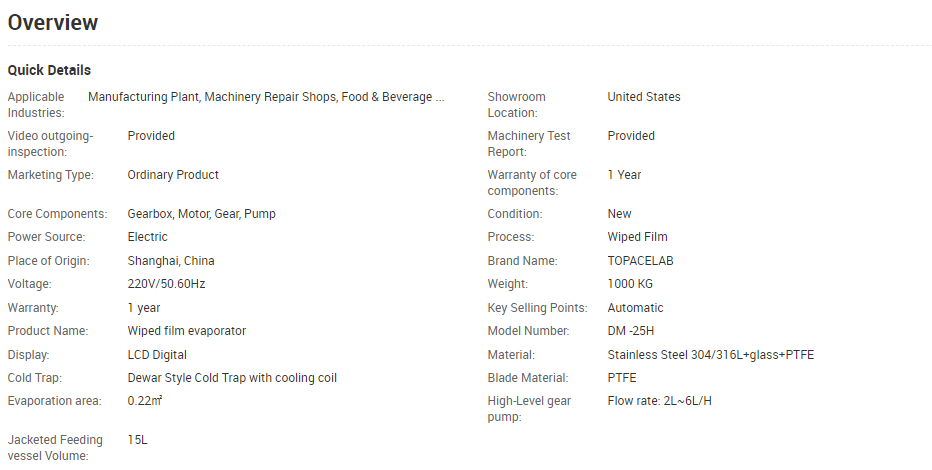This screenshot has width=932, height=470.
Task: Click the Warranty of core components label
Action: coord(532,183)
